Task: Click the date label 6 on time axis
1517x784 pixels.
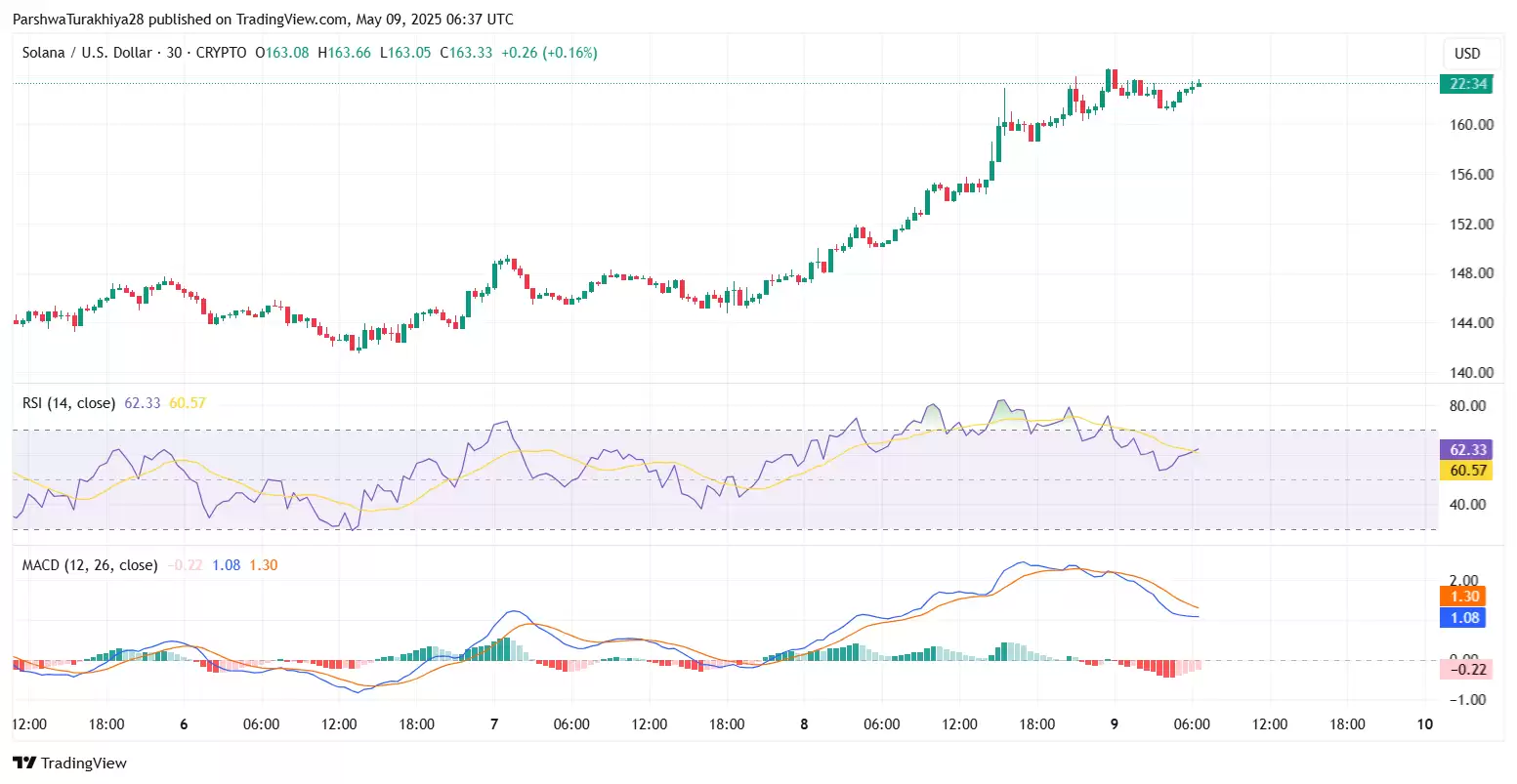Action: pyautogui.click(x=184, y=724)
